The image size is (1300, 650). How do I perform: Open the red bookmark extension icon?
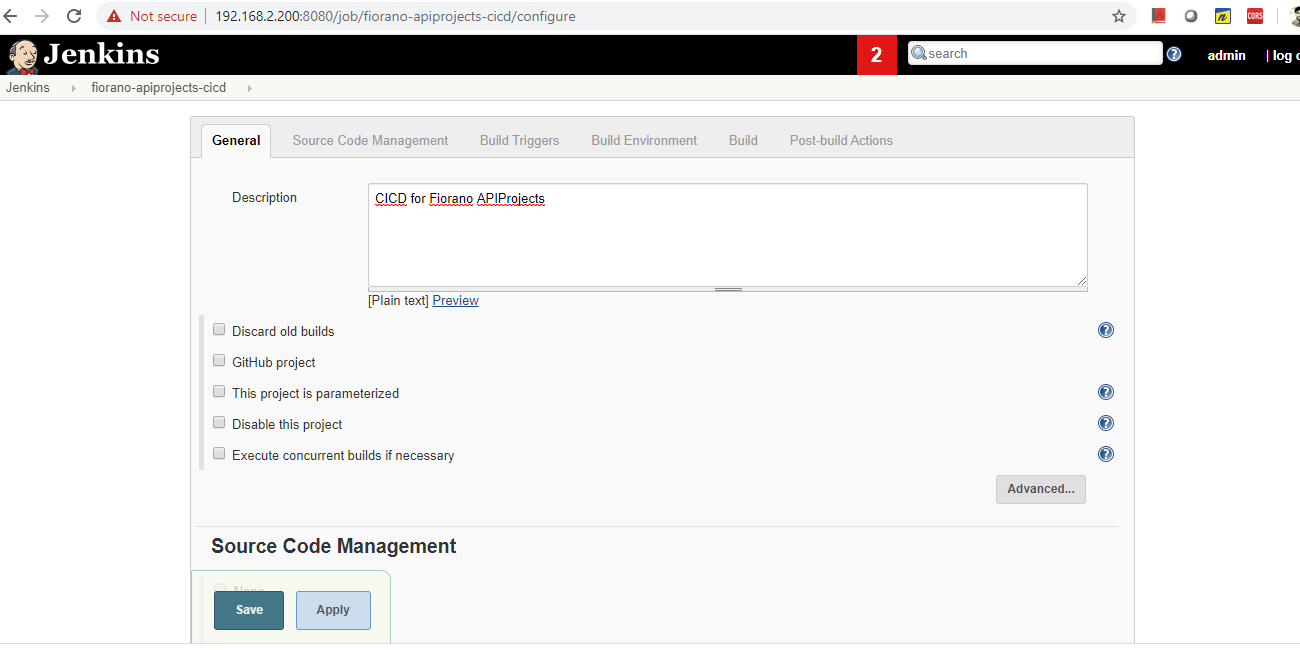1159,16
